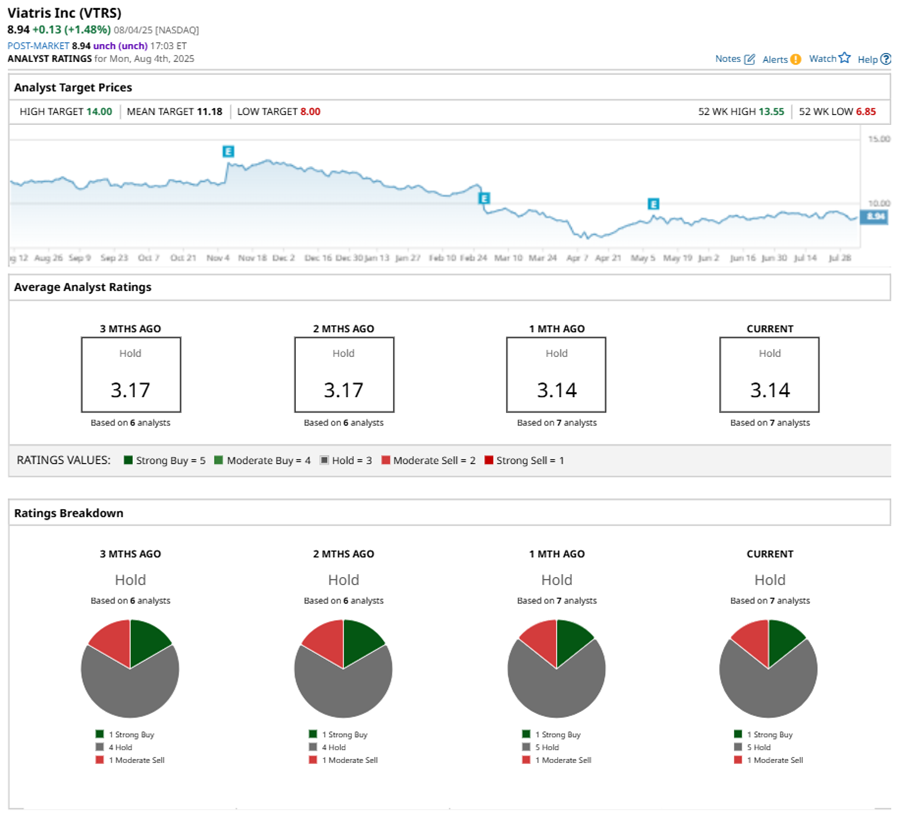Screen dimensions: 903x818
Task: Open the Help question mark icon
Action: (886, 59)
